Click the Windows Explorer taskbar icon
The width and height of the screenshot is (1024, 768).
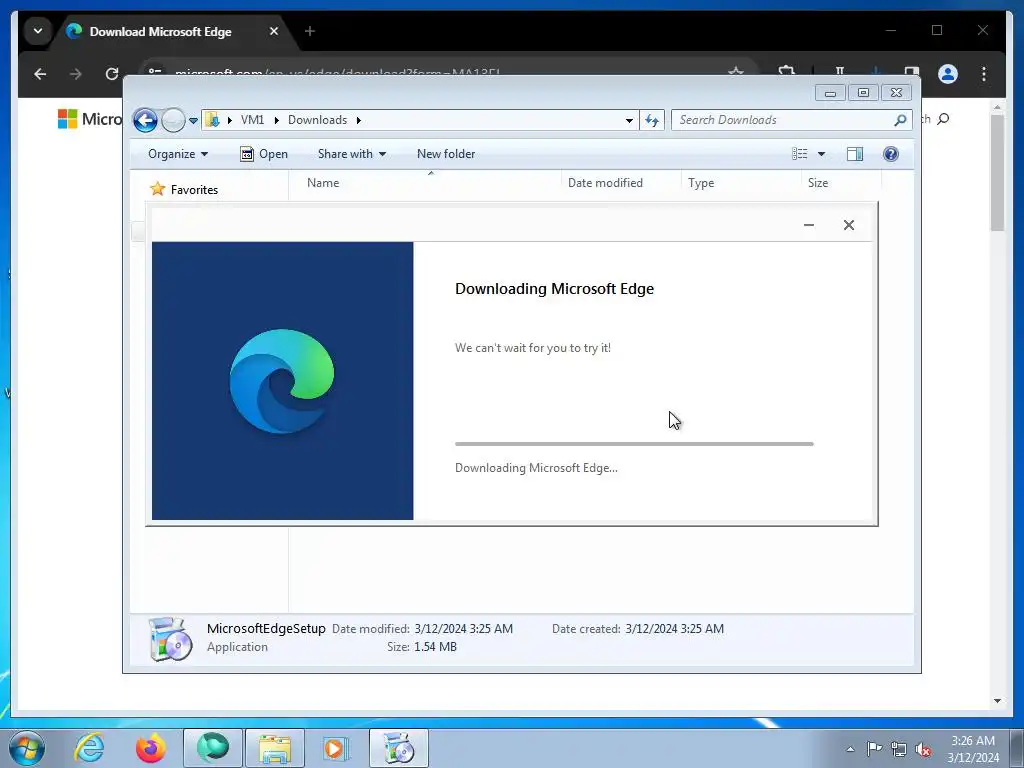click(274, 748)
